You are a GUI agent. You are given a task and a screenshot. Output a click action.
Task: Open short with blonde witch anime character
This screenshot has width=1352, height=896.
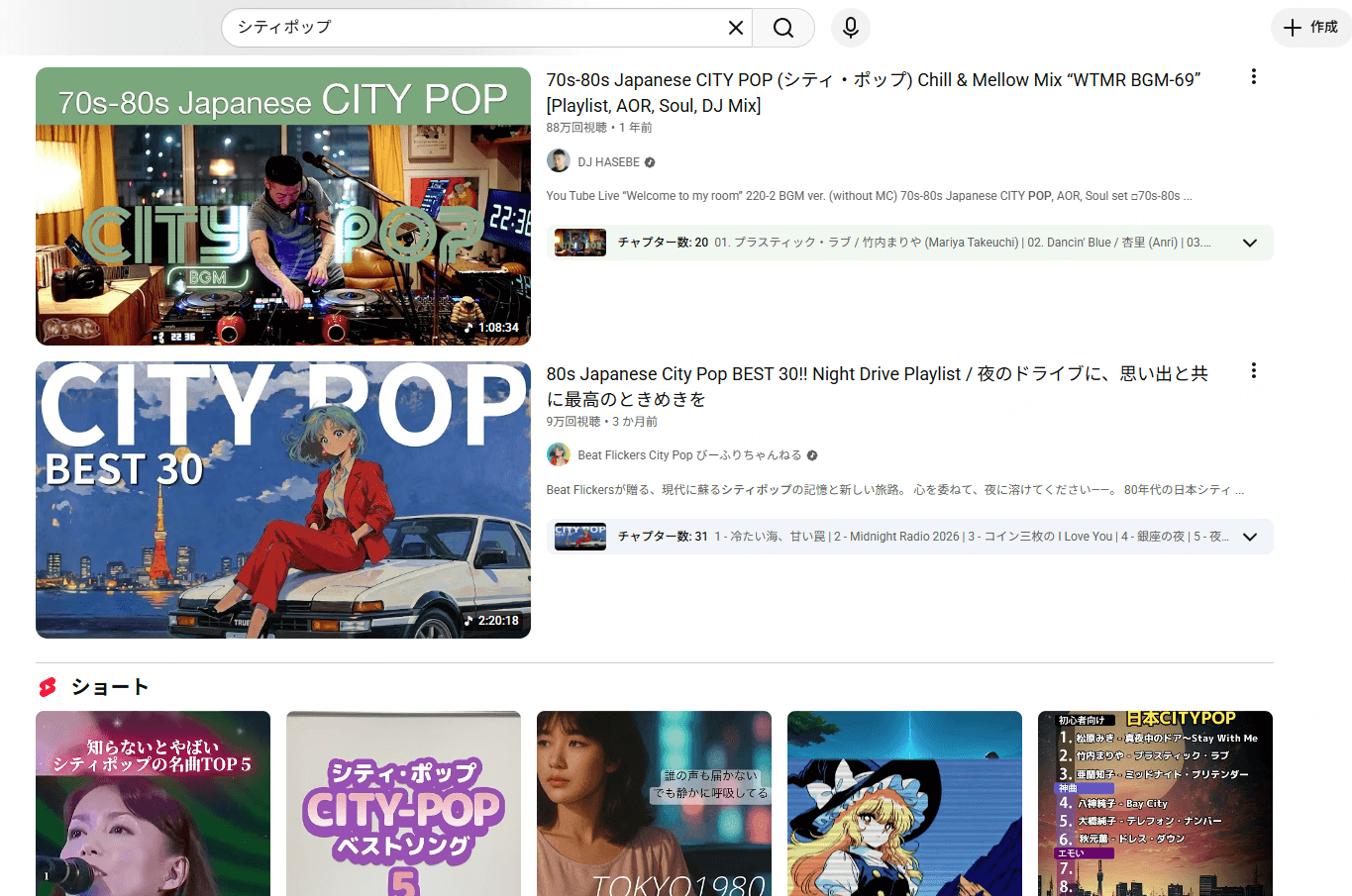pos(904,803)
